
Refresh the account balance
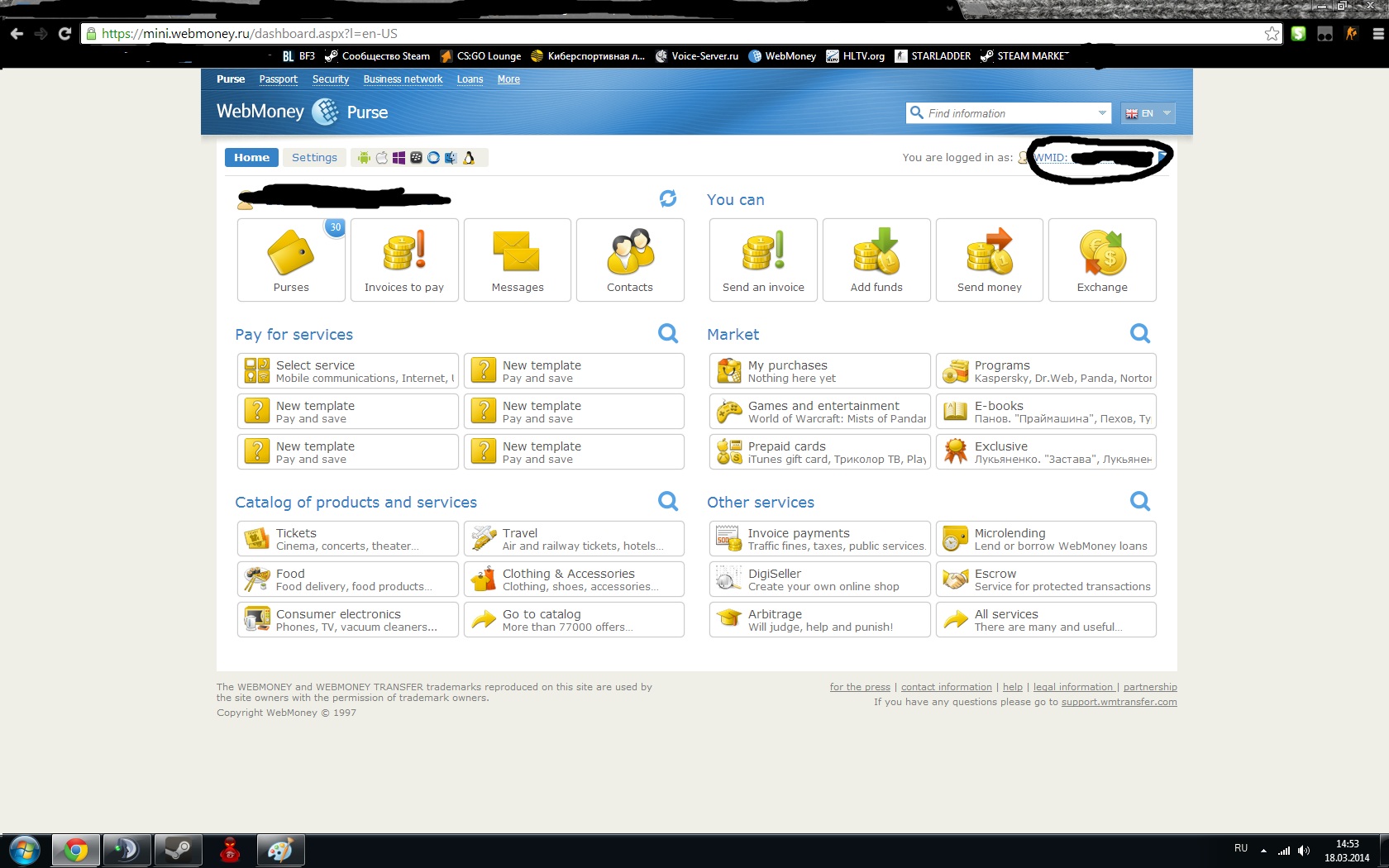[x=668, y=198]
